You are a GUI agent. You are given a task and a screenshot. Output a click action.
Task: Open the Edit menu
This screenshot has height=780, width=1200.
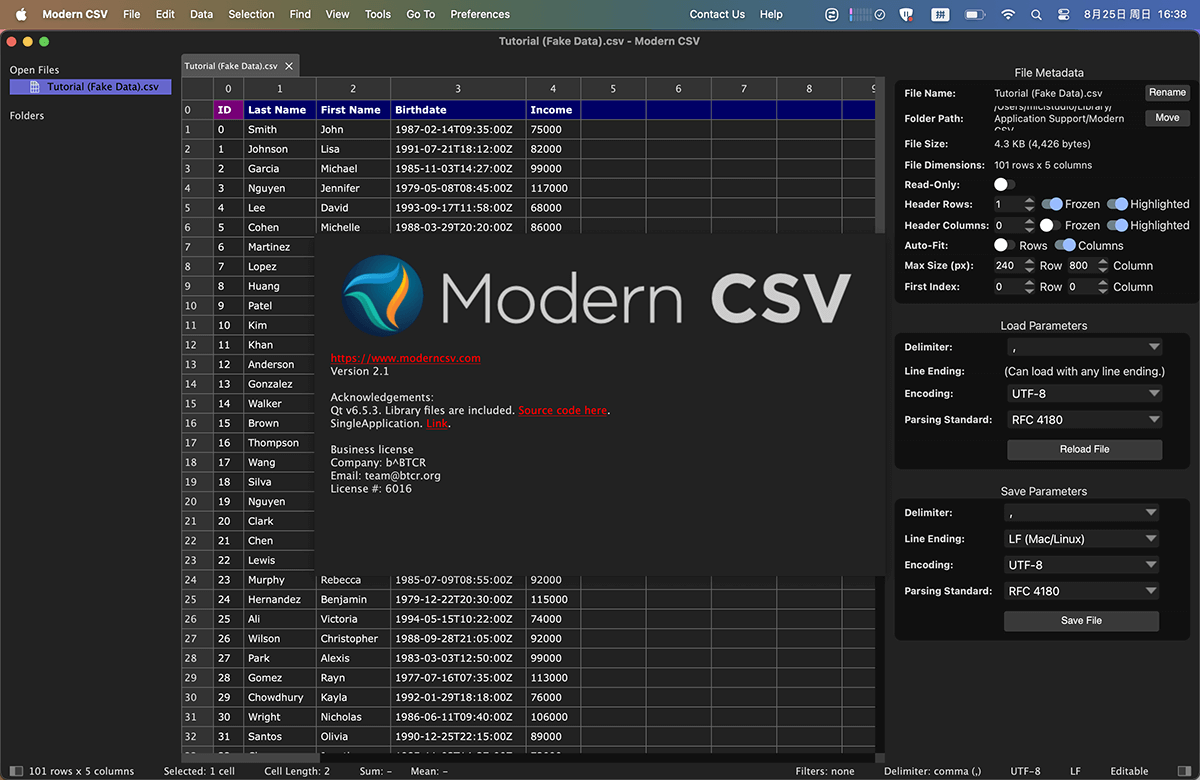[165, 14]
